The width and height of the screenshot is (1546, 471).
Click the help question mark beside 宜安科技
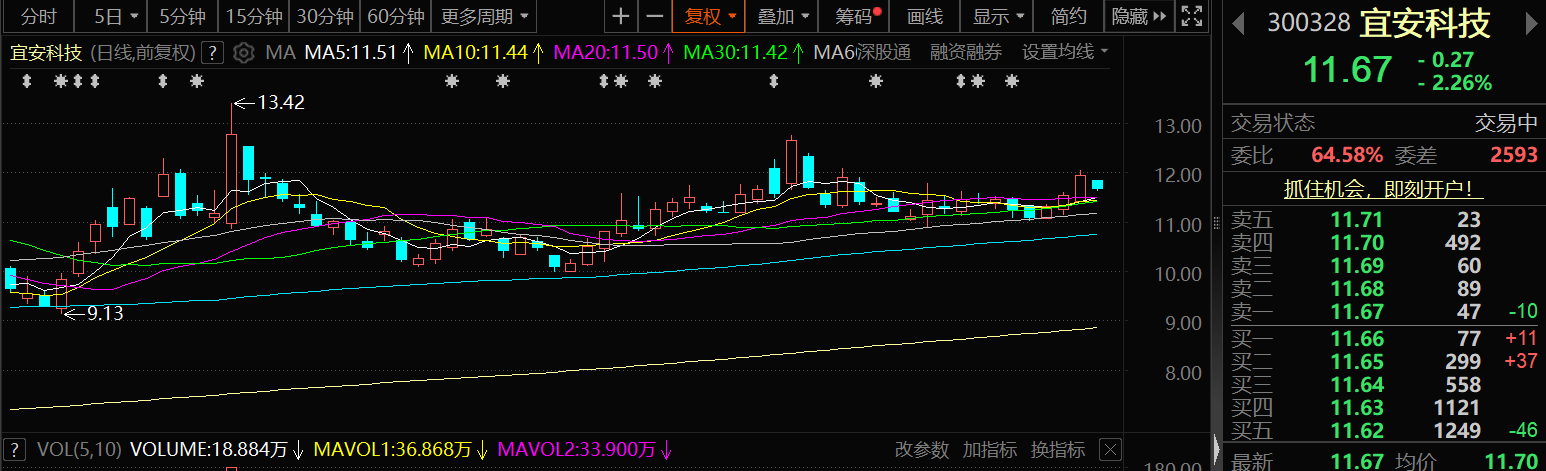click(212, 53)
